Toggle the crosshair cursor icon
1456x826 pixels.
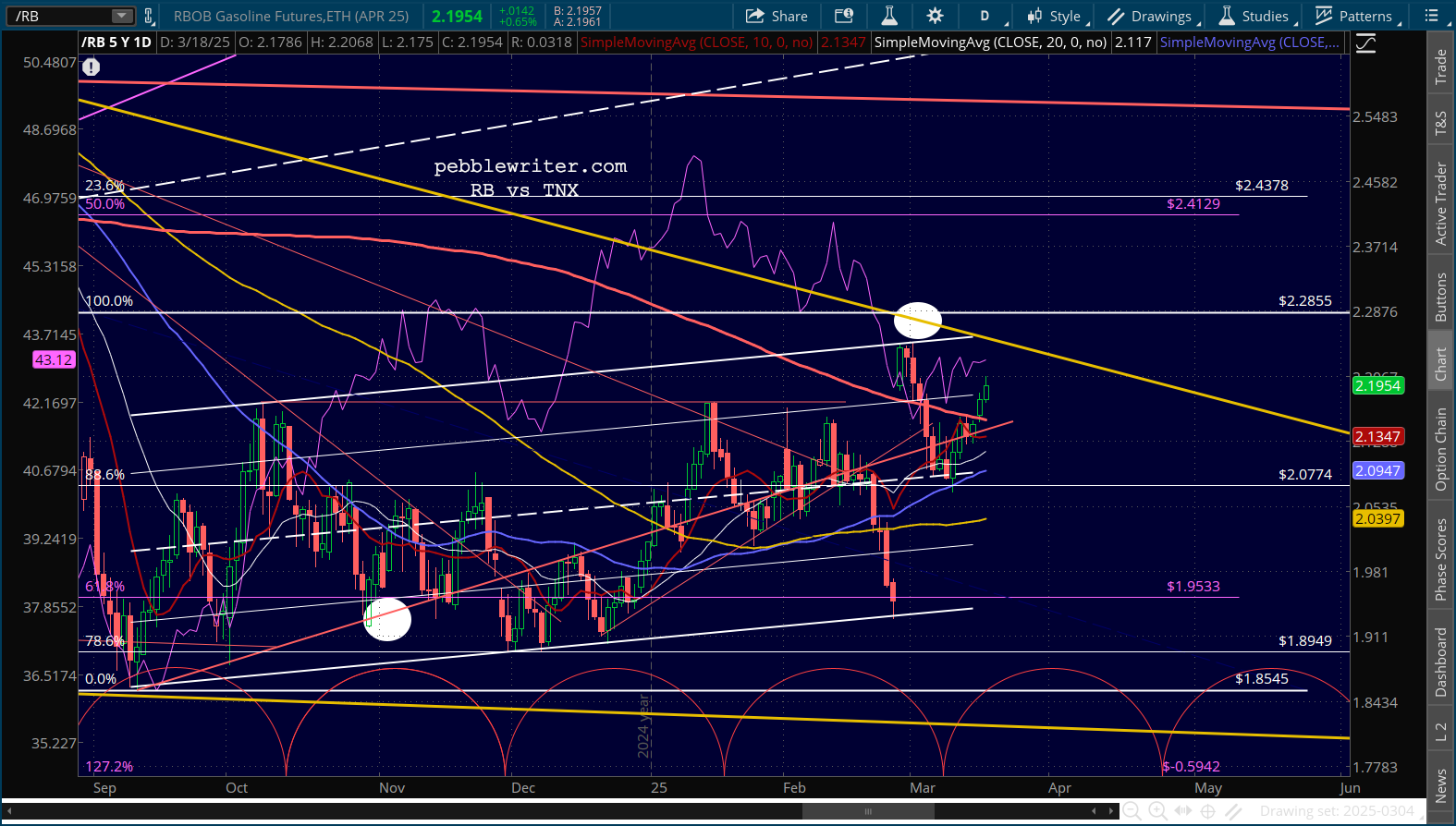[1208, 811]
